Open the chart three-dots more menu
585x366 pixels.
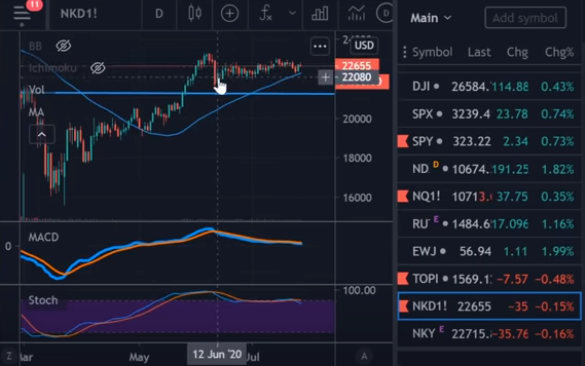[x=320, y=46]
